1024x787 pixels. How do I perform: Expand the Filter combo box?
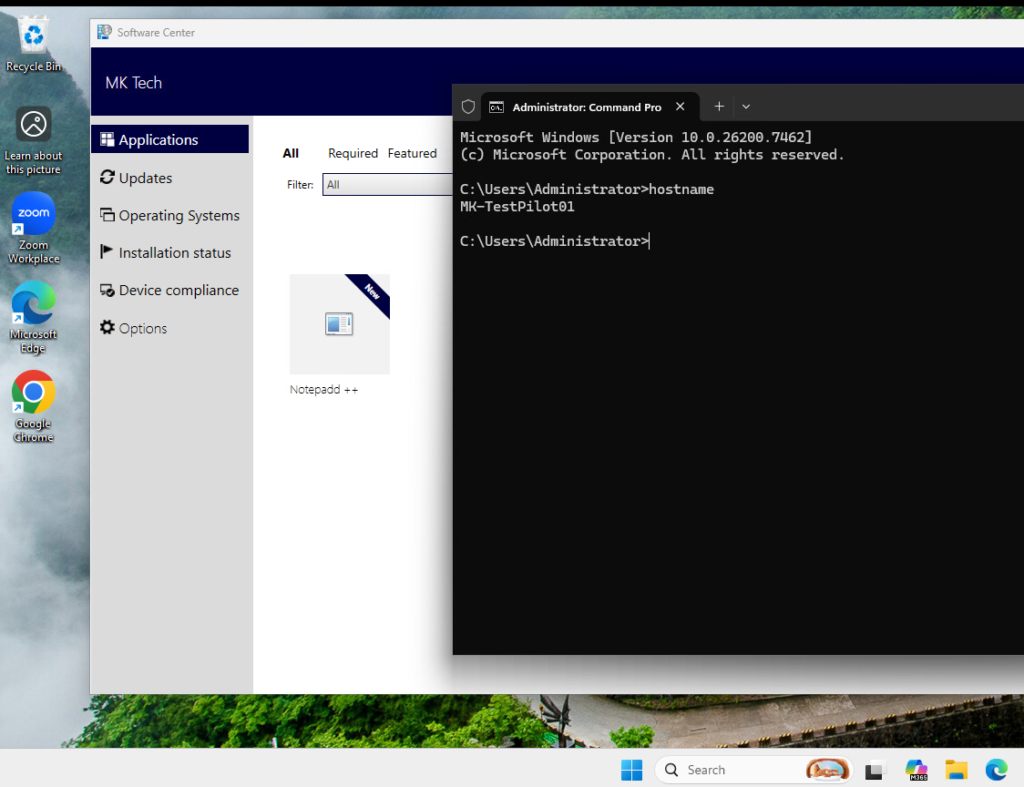point(388,185)
